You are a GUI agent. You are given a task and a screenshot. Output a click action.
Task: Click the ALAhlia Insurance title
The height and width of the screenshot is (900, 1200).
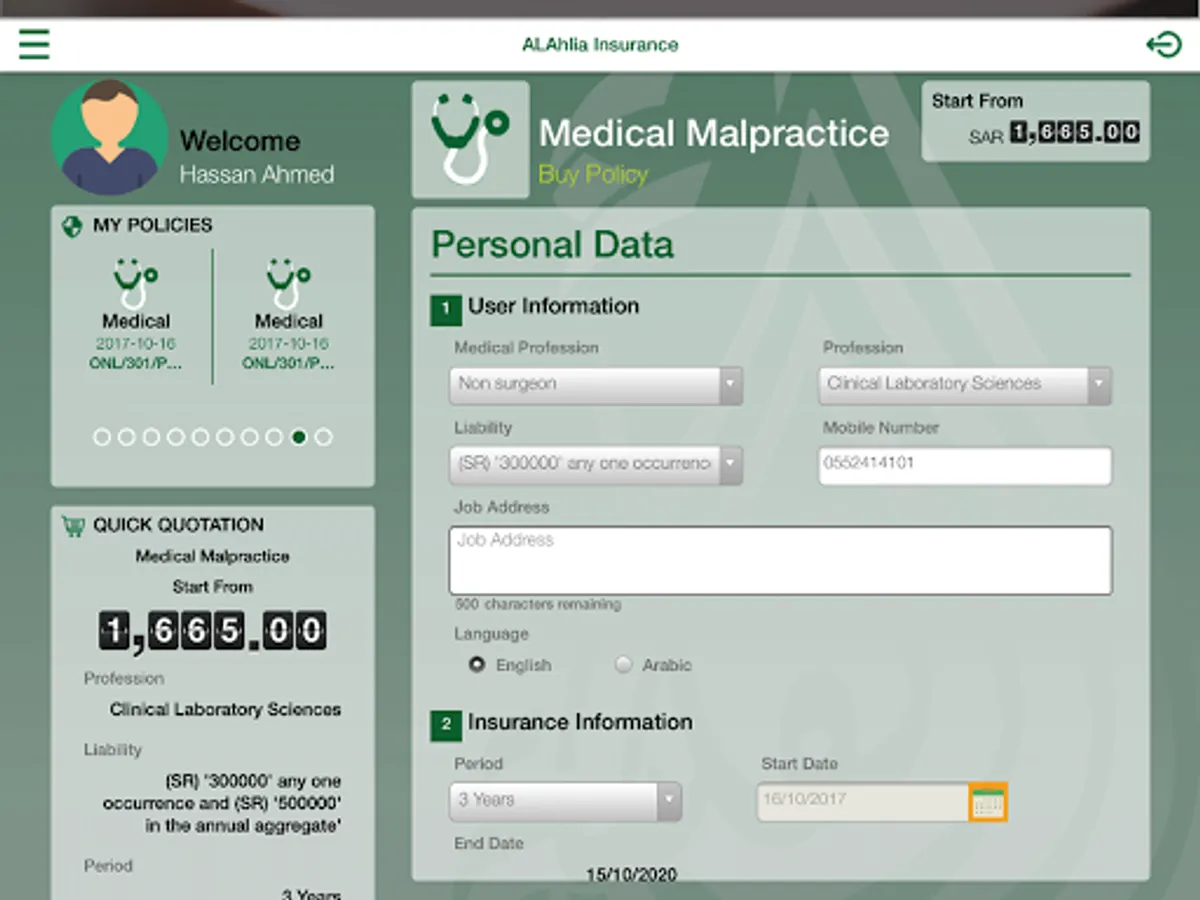click(600, 45)
